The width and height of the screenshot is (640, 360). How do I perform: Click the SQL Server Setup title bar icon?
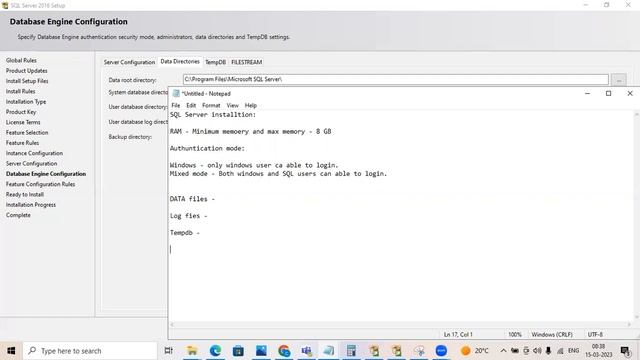pyautogui.click(x=5, y=5)
